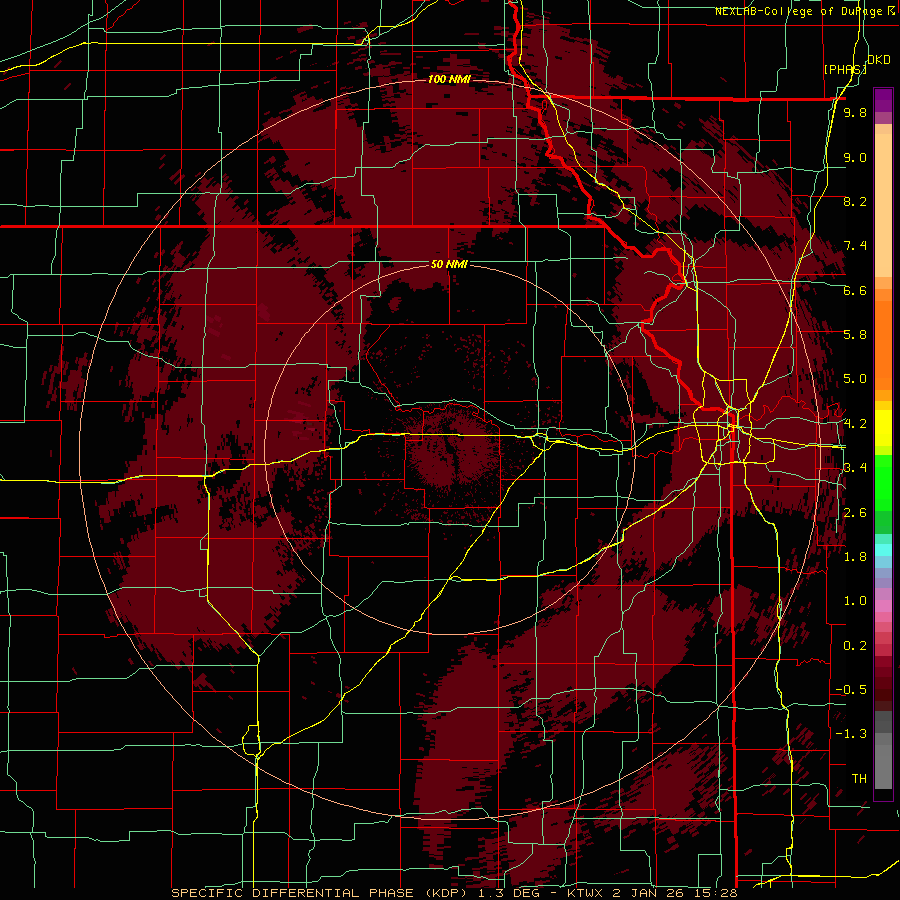Click the 5.8 scale value
Image resolution: width=900 pixels, height=900 pixels.
855,335
